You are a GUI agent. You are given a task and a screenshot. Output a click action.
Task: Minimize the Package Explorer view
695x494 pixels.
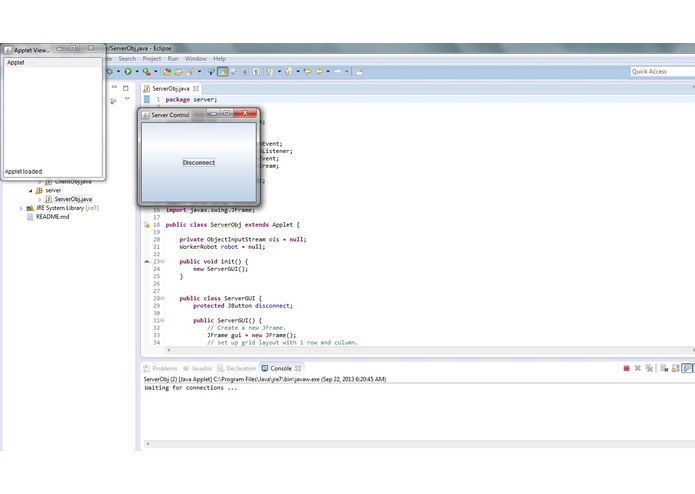click(x=114, y=87)
